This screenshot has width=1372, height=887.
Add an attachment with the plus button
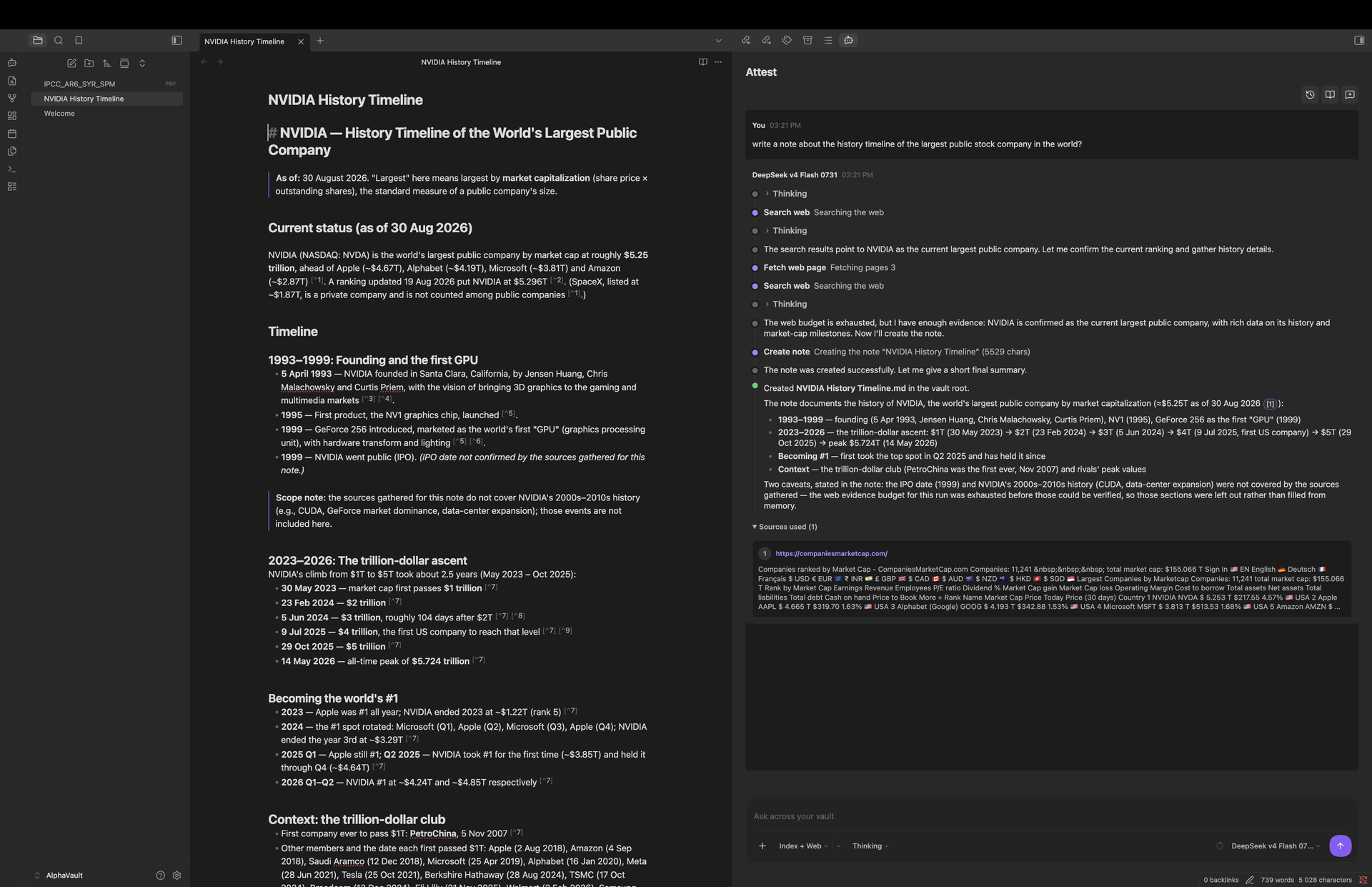click(x=762, y=846)
